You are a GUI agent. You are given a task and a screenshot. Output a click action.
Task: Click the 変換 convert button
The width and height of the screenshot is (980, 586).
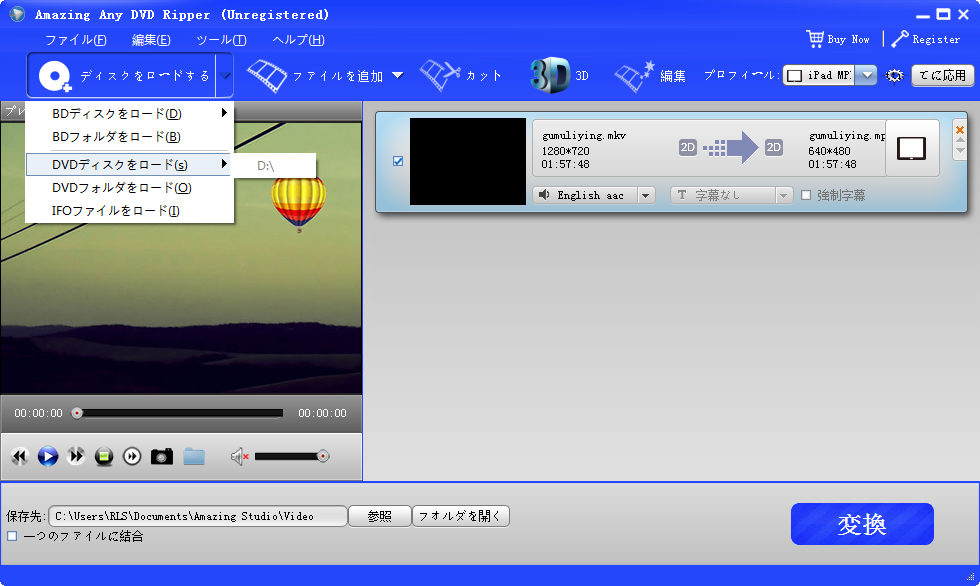coord(862,524)
